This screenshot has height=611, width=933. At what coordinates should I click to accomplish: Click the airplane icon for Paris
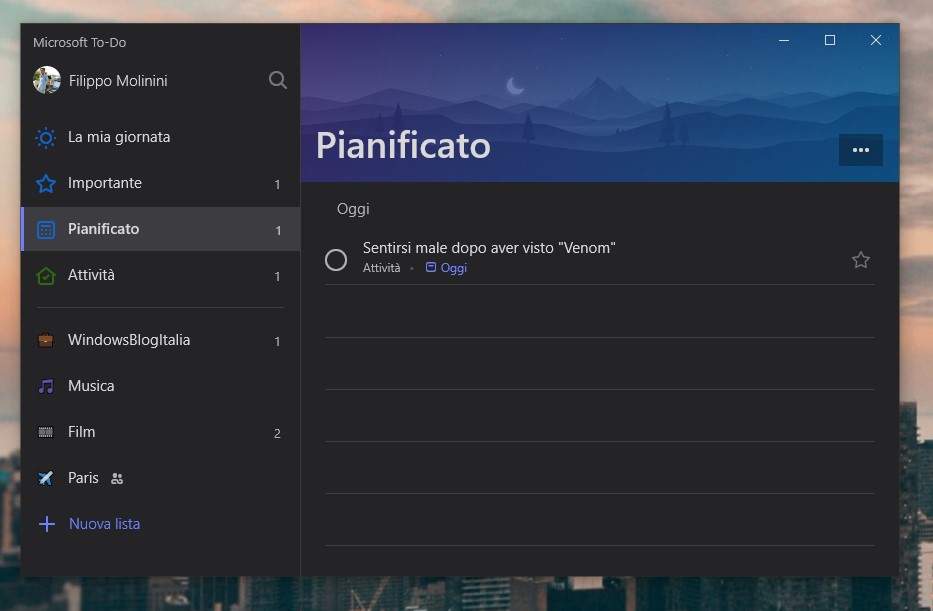(46, 478)
